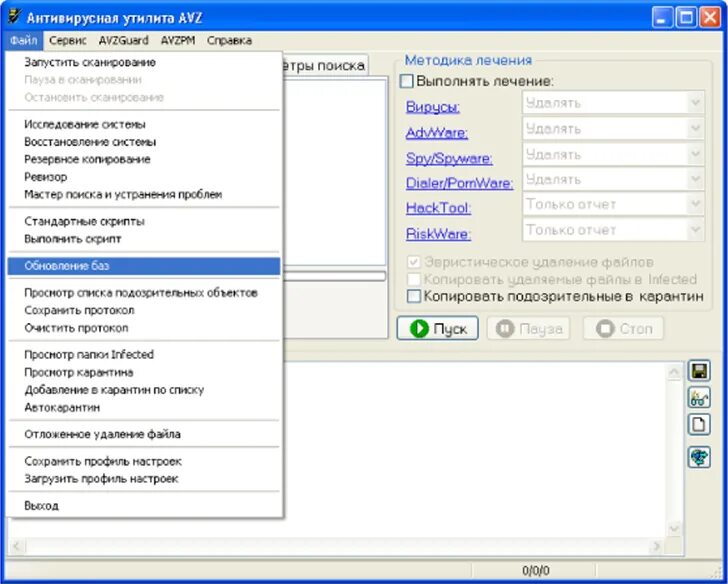Open the Вирусы action dropdown
This screenshot has width=728, height=584.
tap(613, 103)
